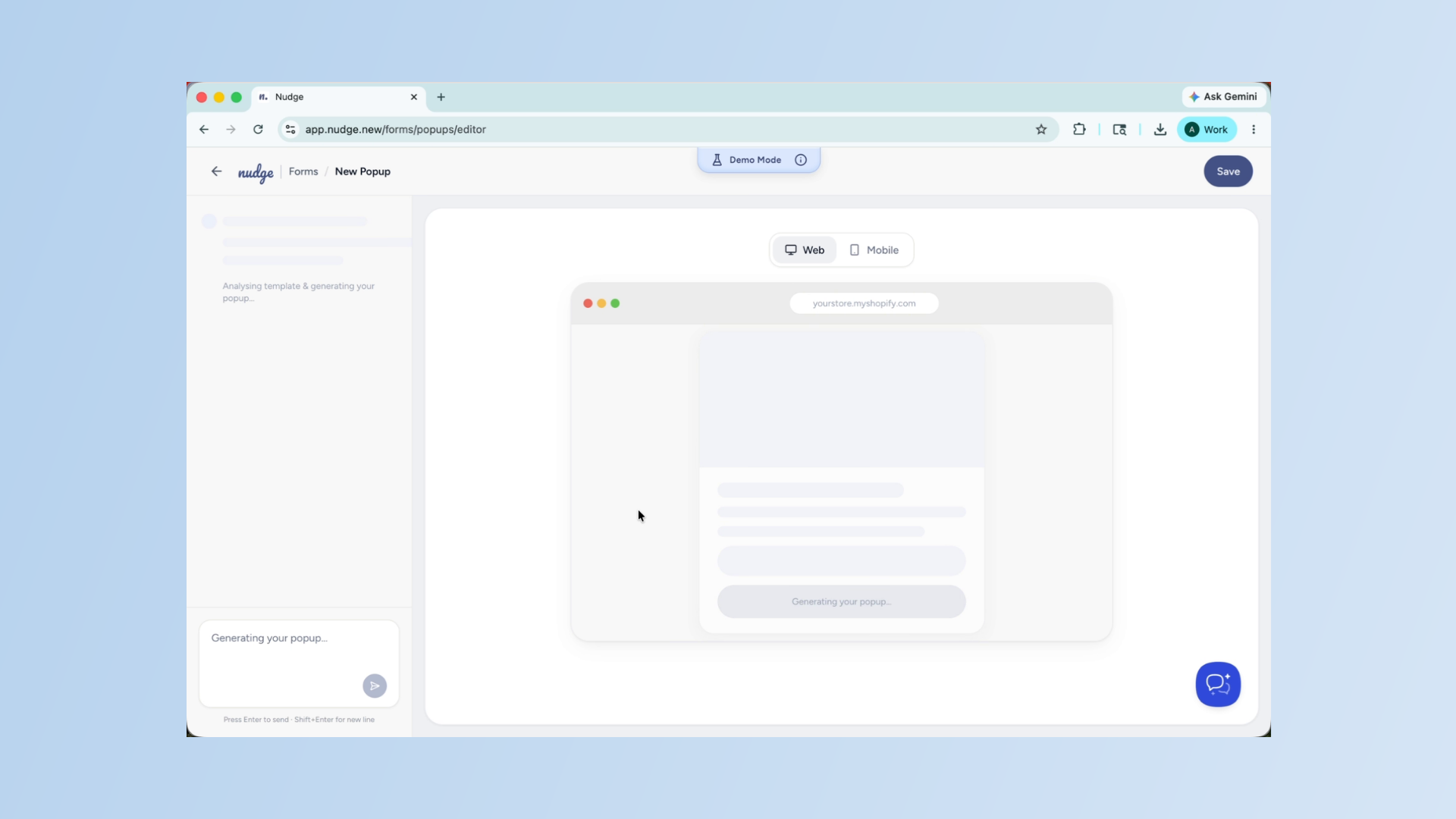The width and height of the screenshot is (1456, 819).
Task: Click the Demo Mode flask icon
Action: pyautogui.click(x=717, y=160)
